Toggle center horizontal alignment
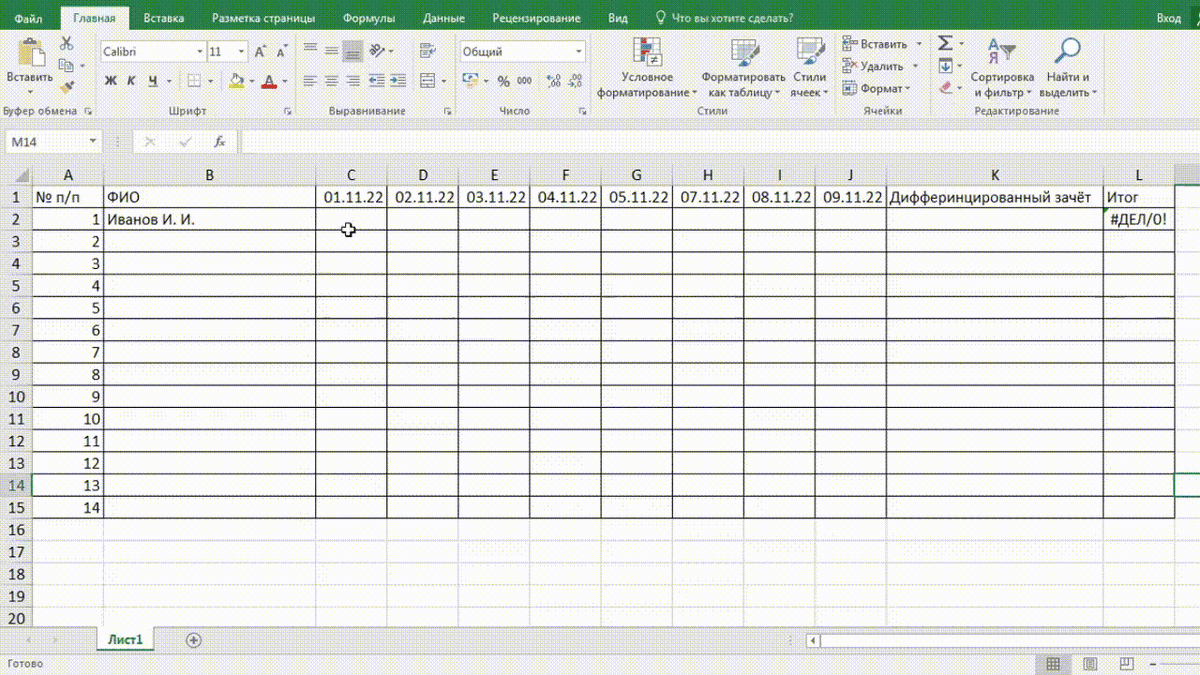Screen dimensions: 1200x675 pos(331,81)
